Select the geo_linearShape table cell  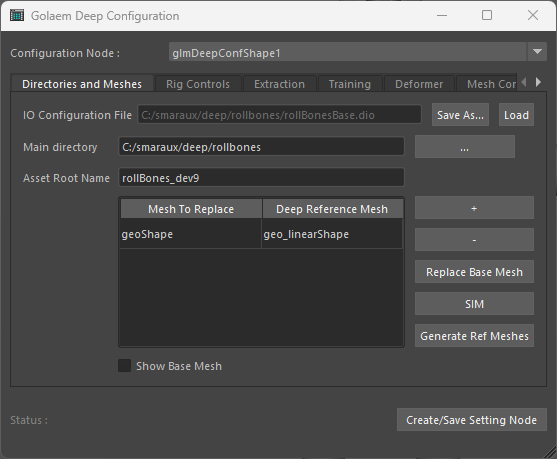click(332, 234)
